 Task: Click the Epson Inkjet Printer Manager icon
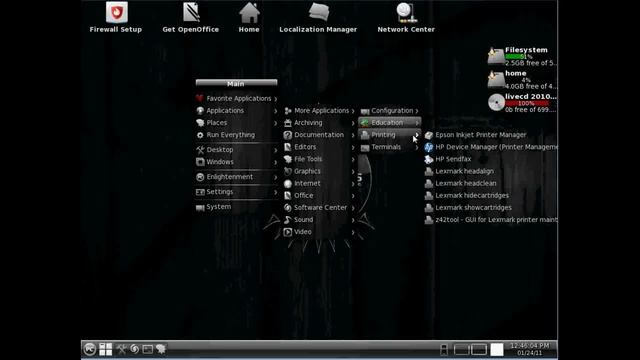(429, 135)
